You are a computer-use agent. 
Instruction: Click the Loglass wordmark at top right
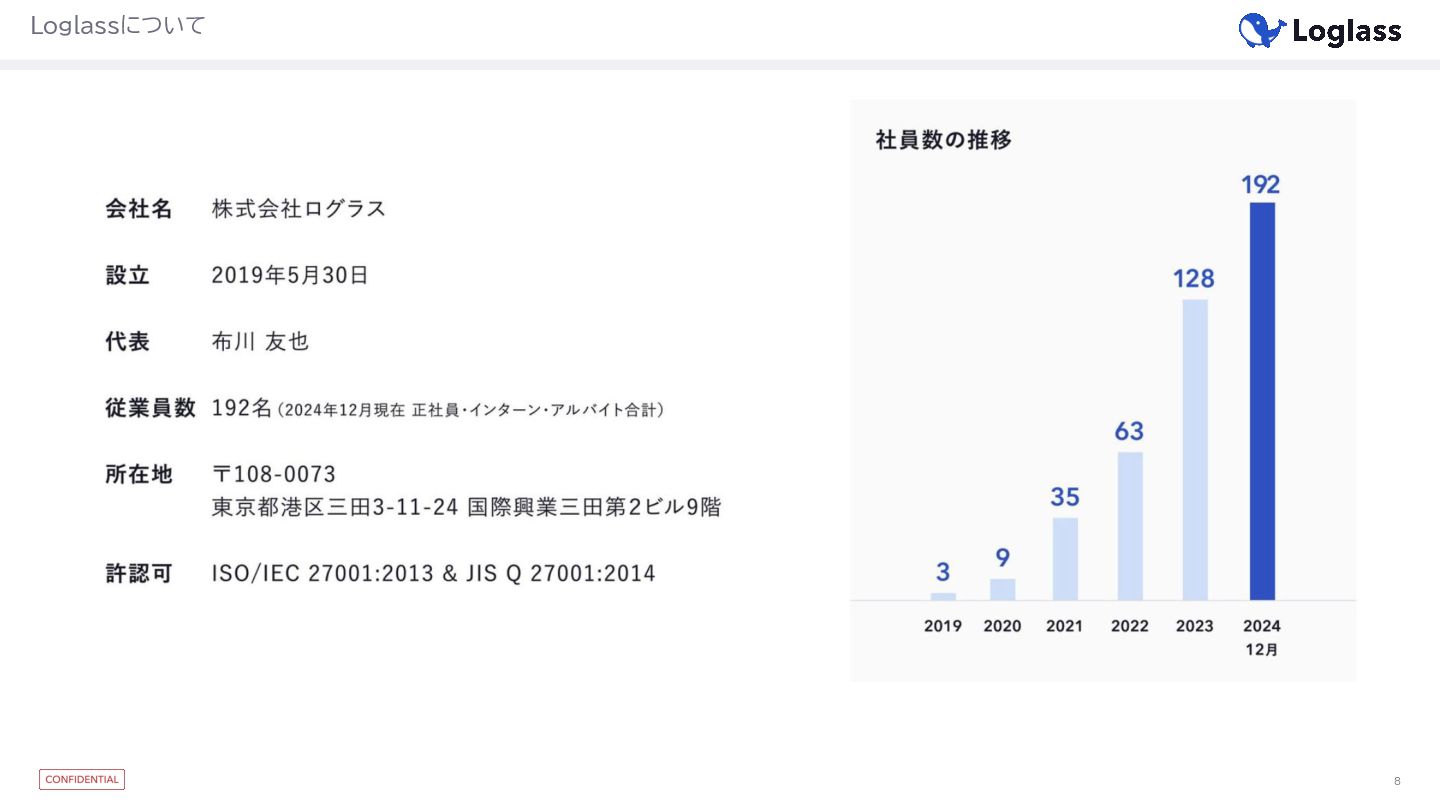1346,32
